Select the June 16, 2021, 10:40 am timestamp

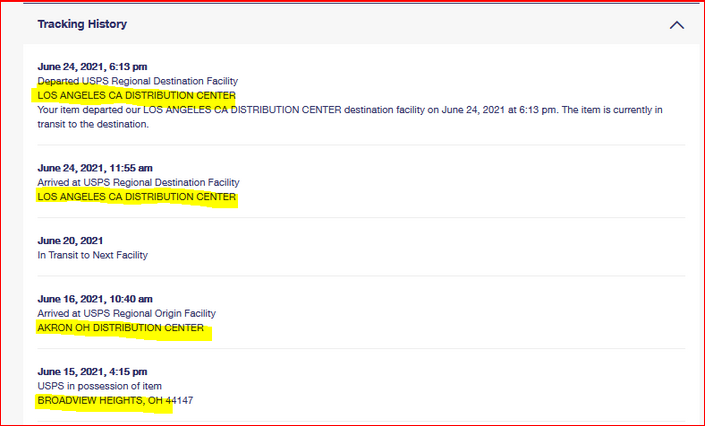tap(95, 299)
